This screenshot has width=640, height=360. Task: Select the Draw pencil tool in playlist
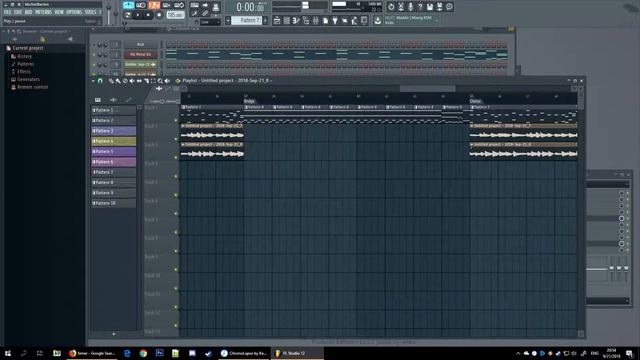(111, 81)
